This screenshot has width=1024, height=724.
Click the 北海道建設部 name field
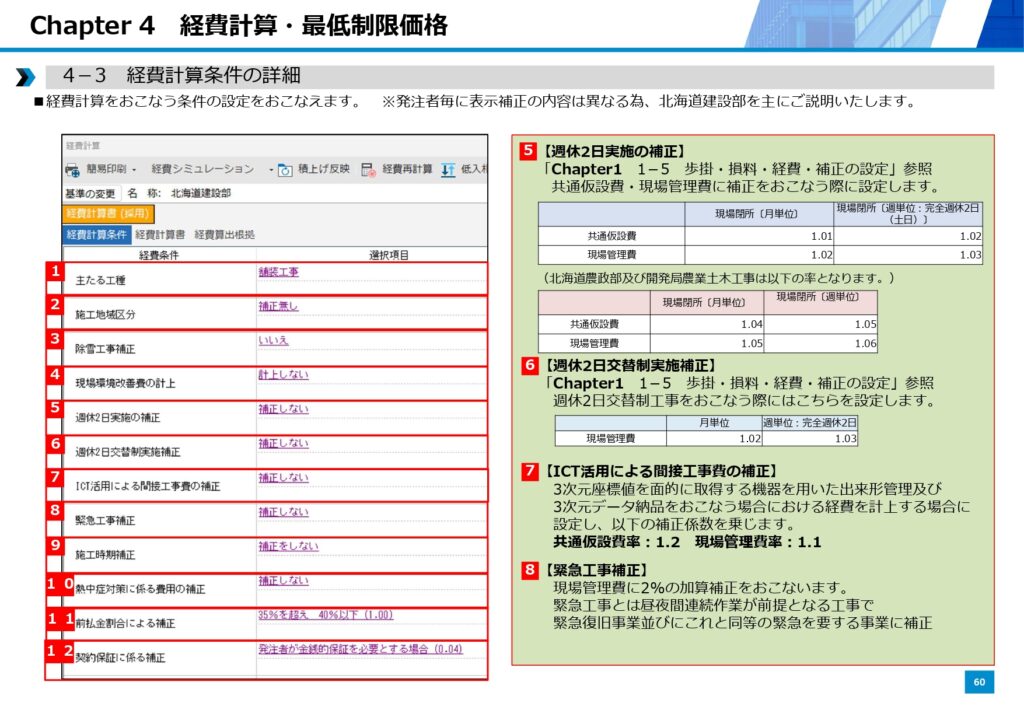pyautogui.click(x=200, y=193)
